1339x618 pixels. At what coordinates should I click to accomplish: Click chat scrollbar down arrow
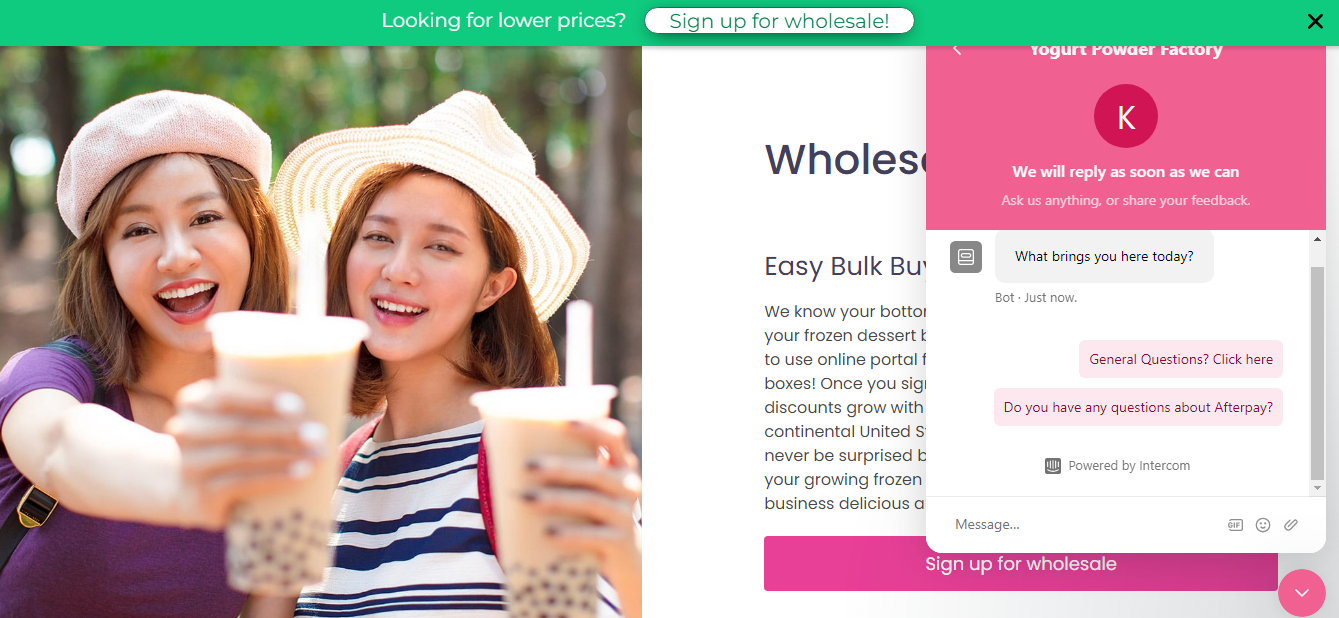point(1318,487)
